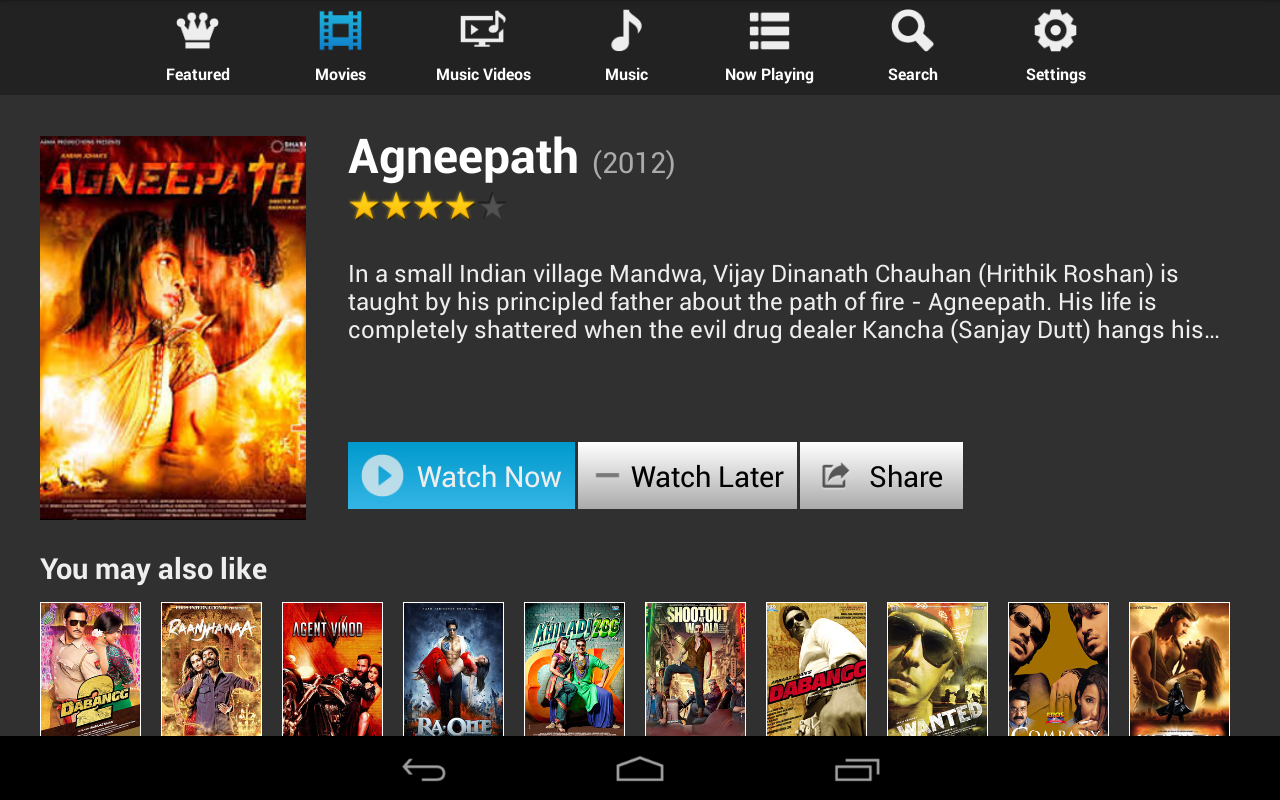Select the Movies film strip icon
This screenshot has width=1280, height=800.
[x=340, y=30]
